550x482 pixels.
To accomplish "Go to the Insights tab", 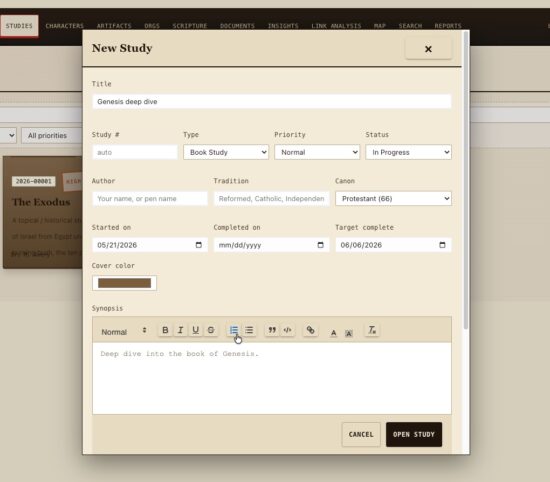I will (x=283, y=26).
